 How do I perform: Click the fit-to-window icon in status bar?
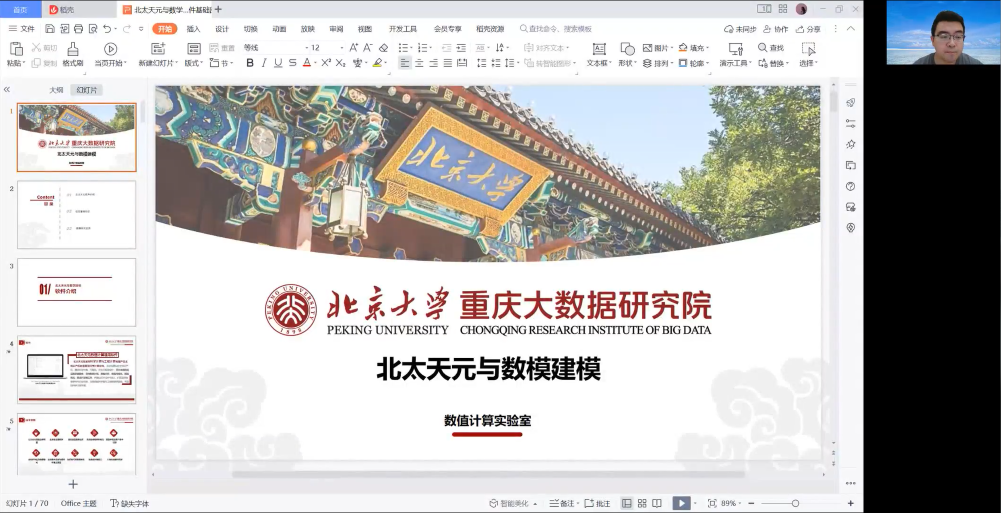(x=712, y=503)
